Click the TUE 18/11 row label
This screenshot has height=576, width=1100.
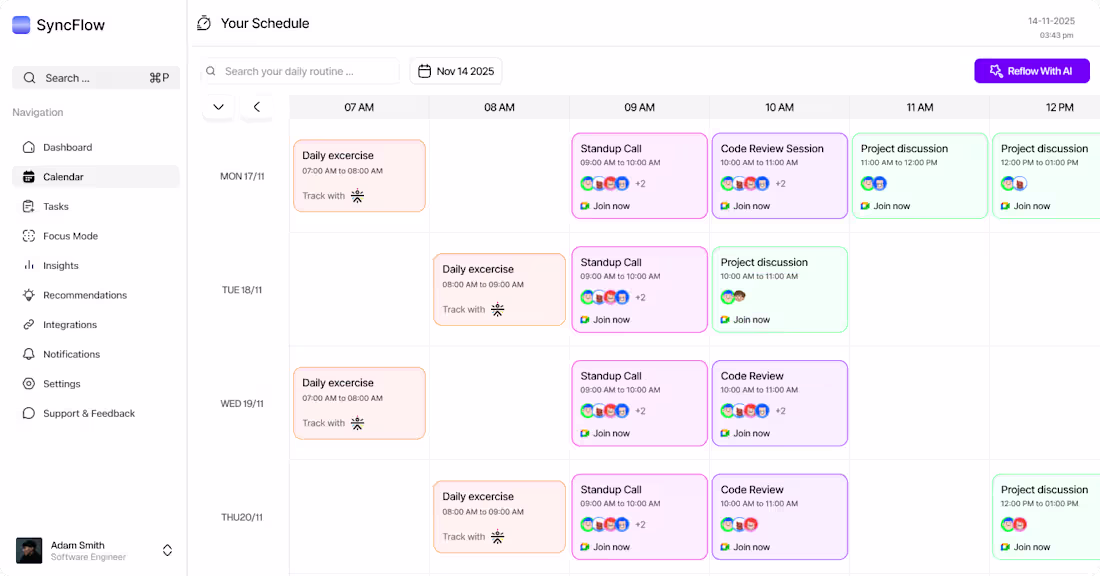pyautogui.click(x=242, y=290)
